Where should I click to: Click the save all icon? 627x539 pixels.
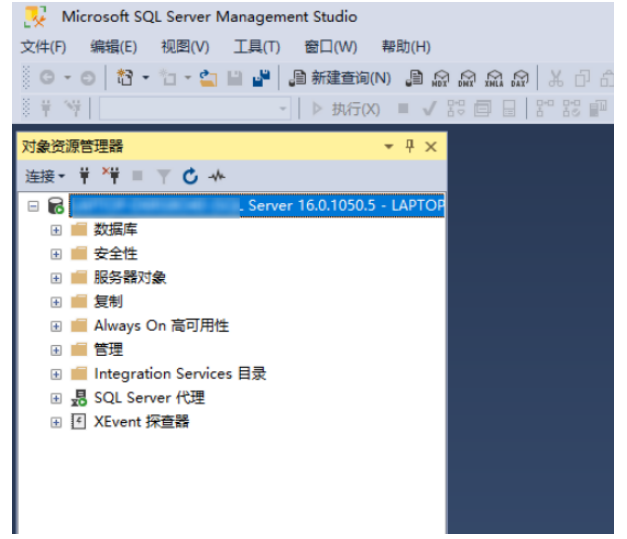pyautogui.click(x=262, y=78)
